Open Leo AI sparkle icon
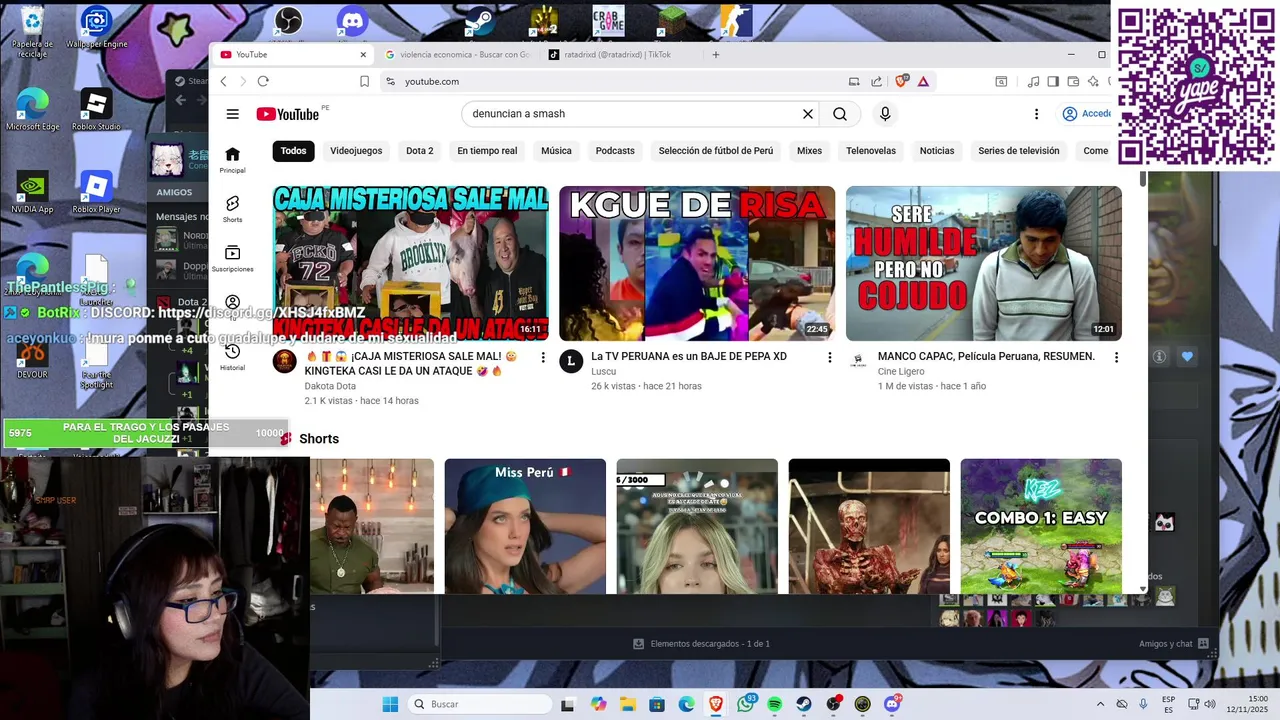1280x720 pixels. (1093, 81)
